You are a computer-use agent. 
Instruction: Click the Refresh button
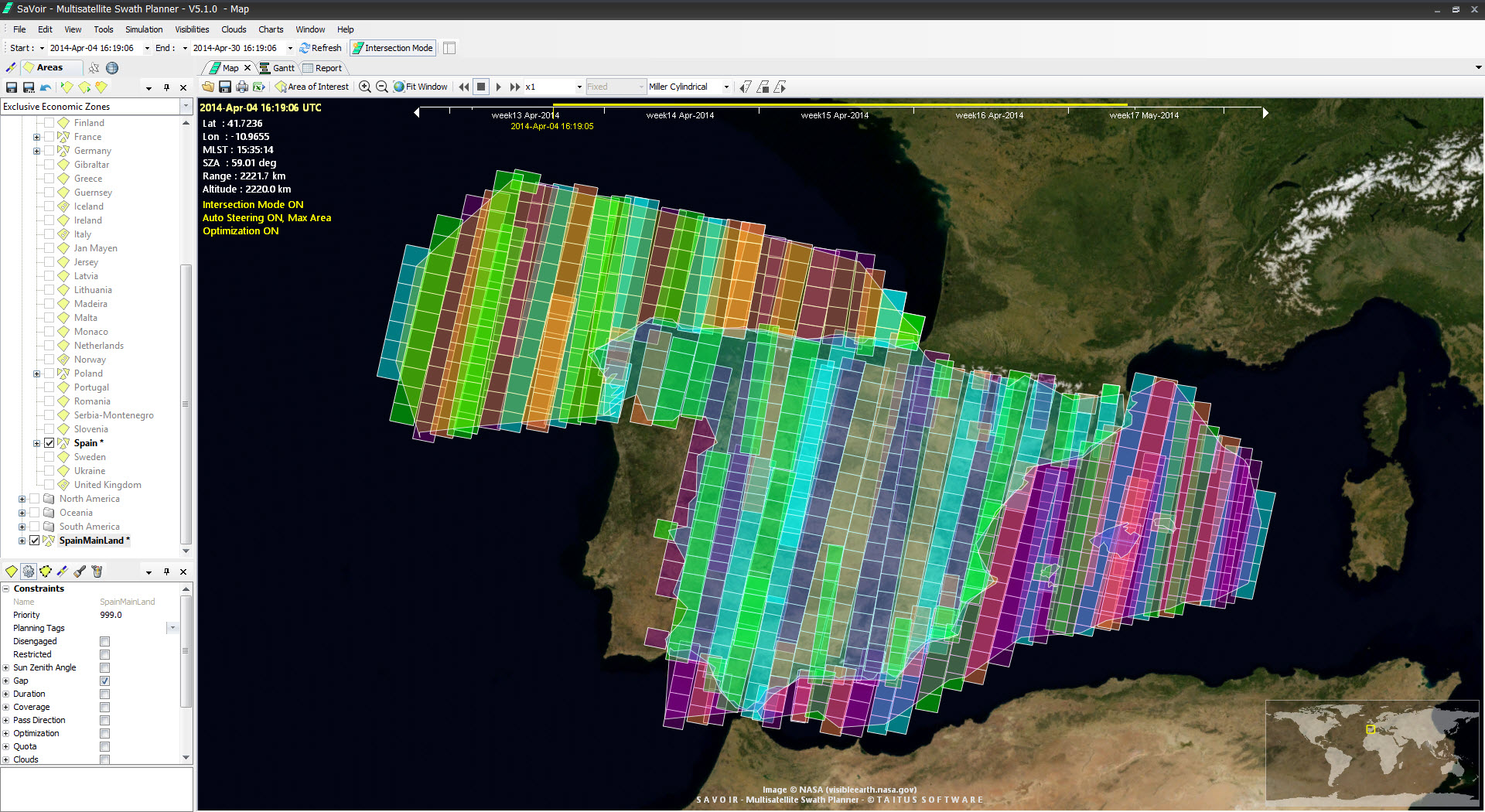tap(320, 48)
